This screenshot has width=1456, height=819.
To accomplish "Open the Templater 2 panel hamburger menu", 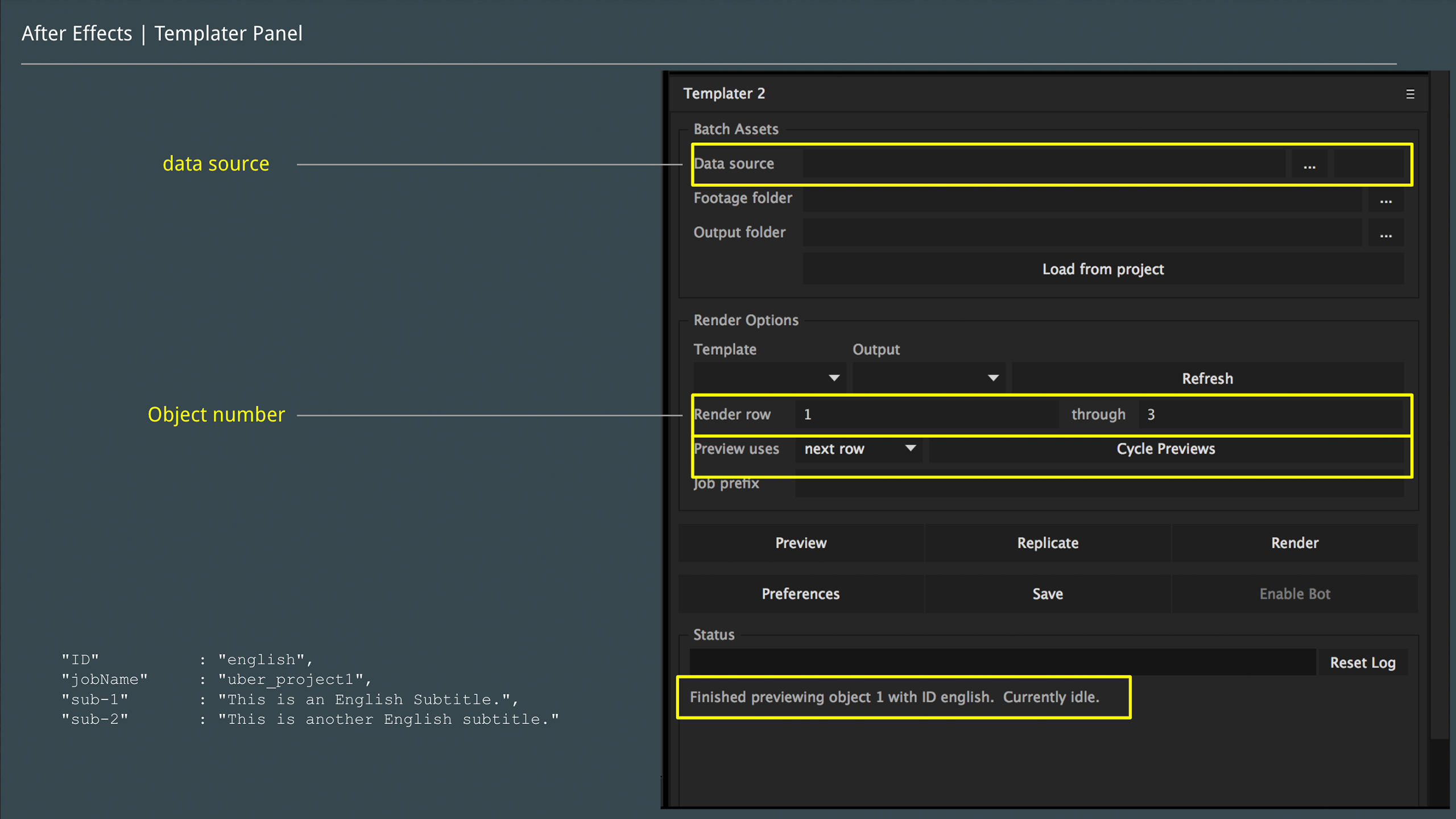I will point(1410,94).
